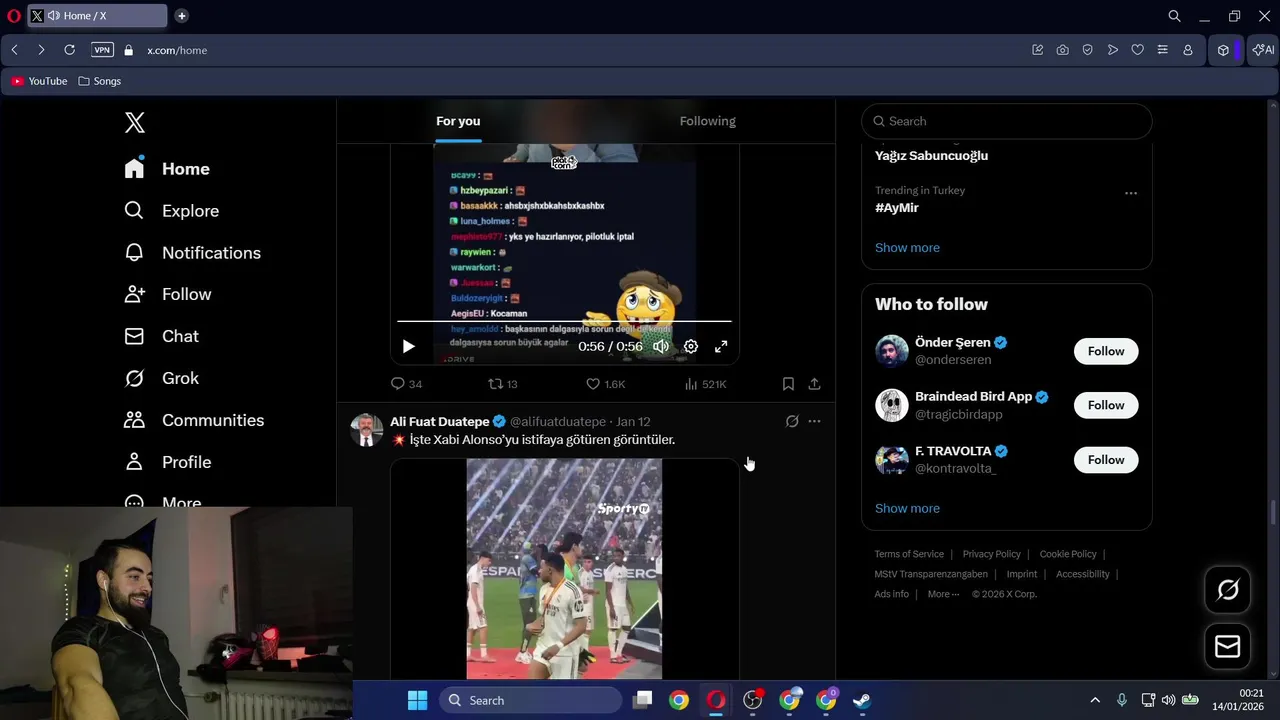This screenshot has height=720, width=1280.
Task: Follow F. TRAVOLTA
Action: click(x=1106, y=460)
